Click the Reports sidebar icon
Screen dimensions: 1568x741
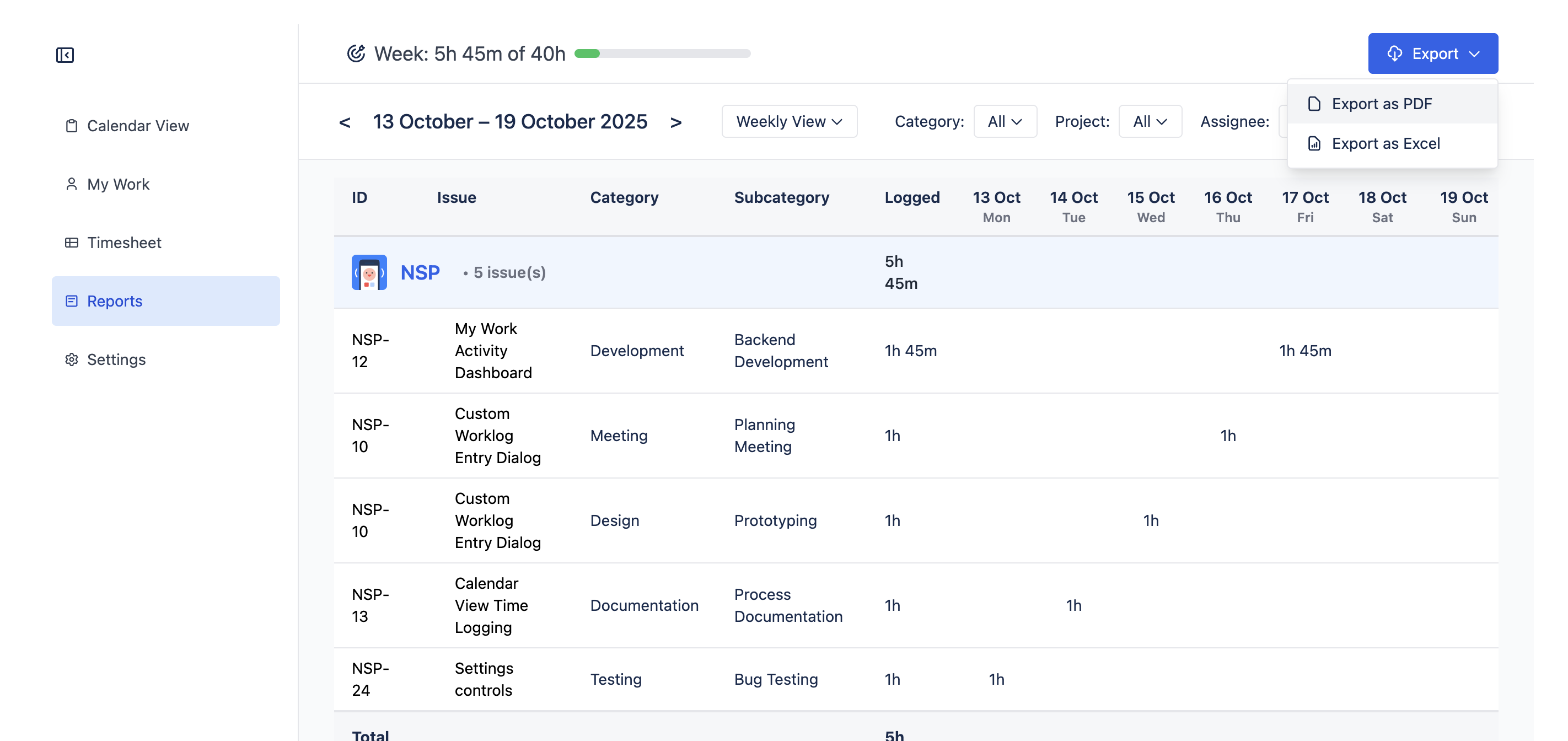[71, 301]
